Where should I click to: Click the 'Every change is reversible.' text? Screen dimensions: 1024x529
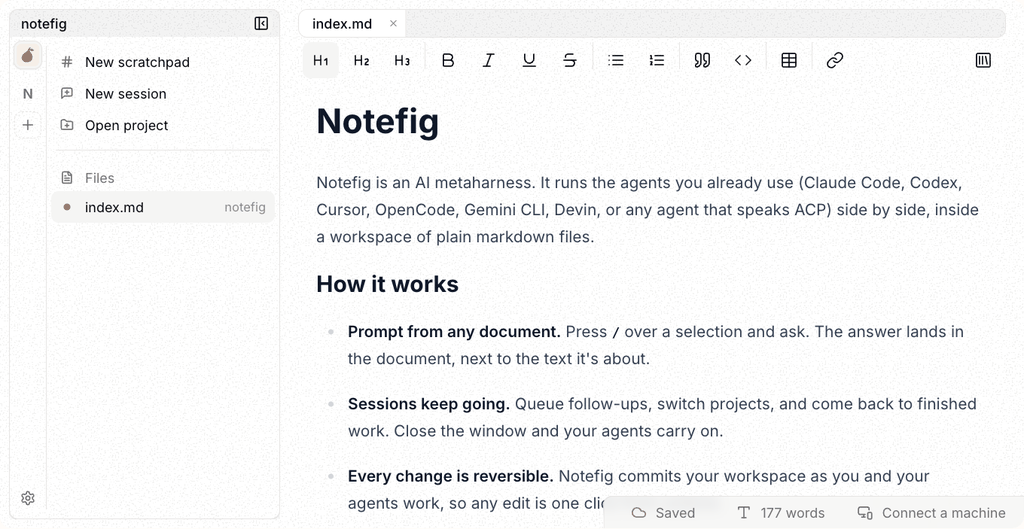pos(450,476)
